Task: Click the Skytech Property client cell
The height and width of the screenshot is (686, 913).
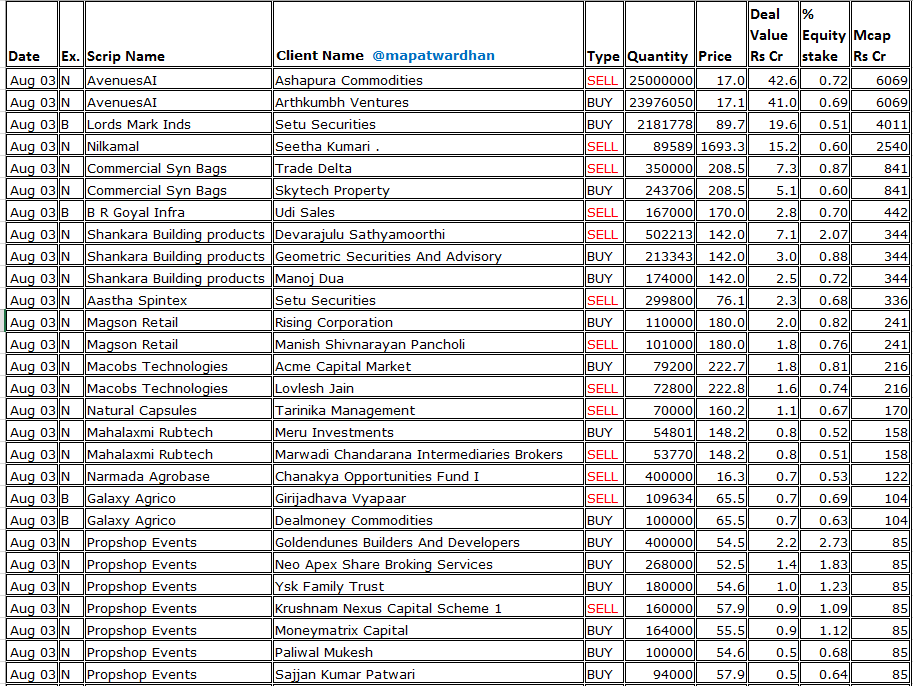Action: [x=428, y=190]
